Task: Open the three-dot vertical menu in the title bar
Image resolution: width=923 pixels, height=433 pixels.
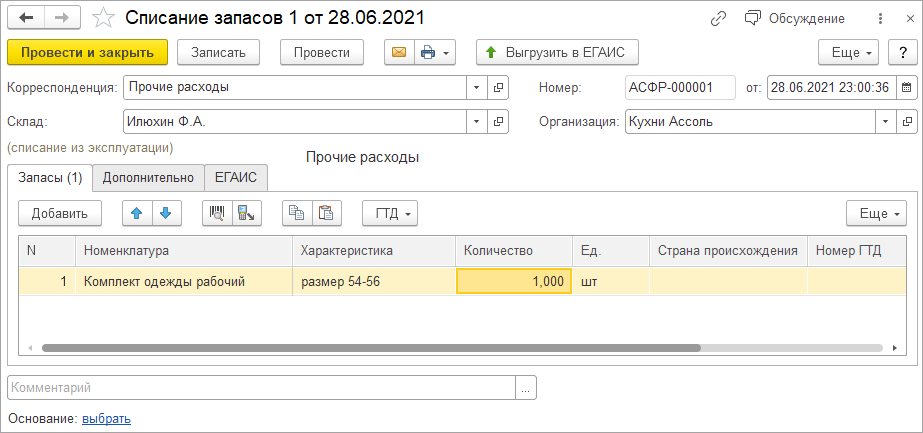Action: [x=880, y=19]
